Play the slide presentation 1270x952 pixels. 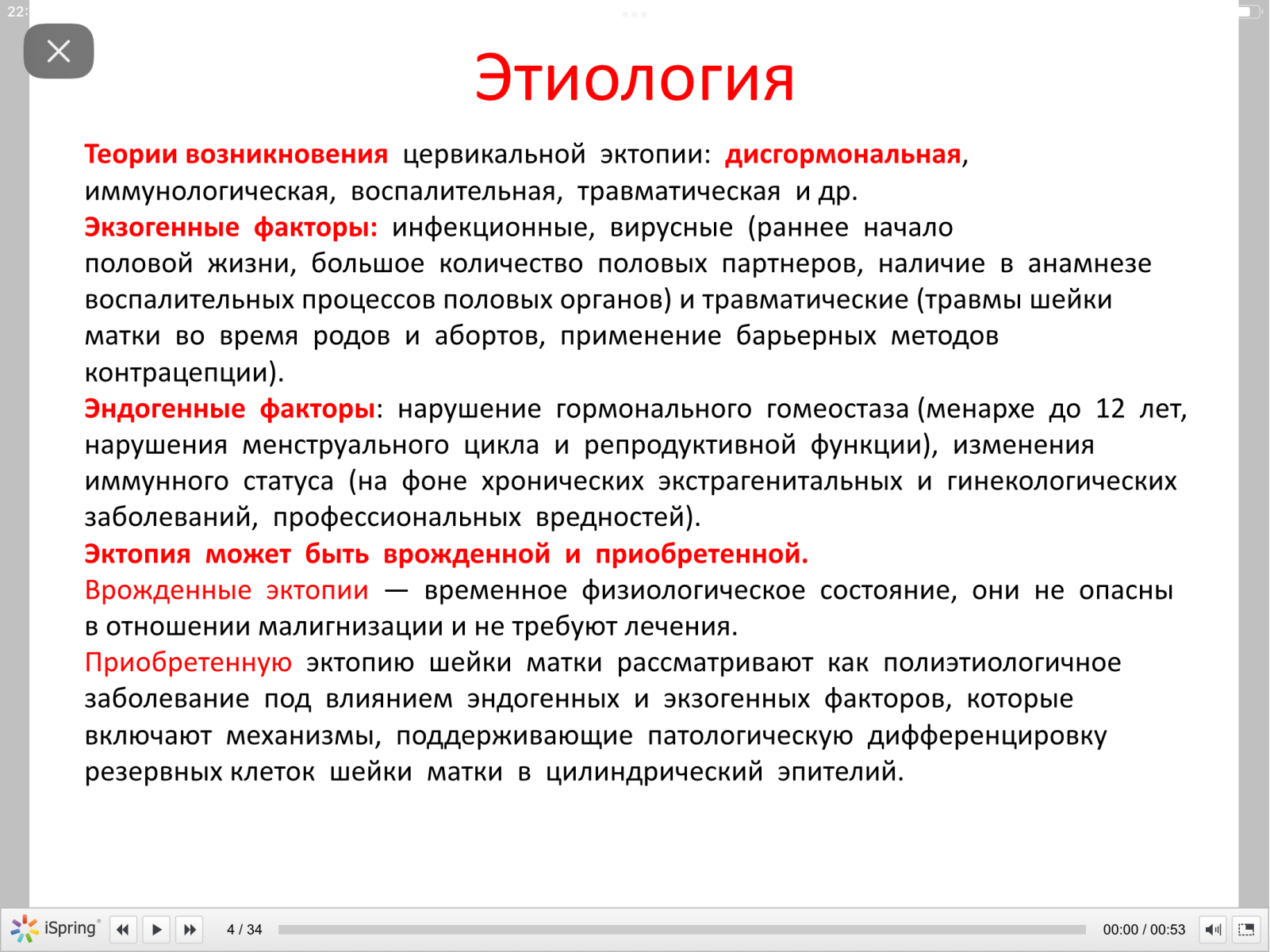[x=156, y=929]
